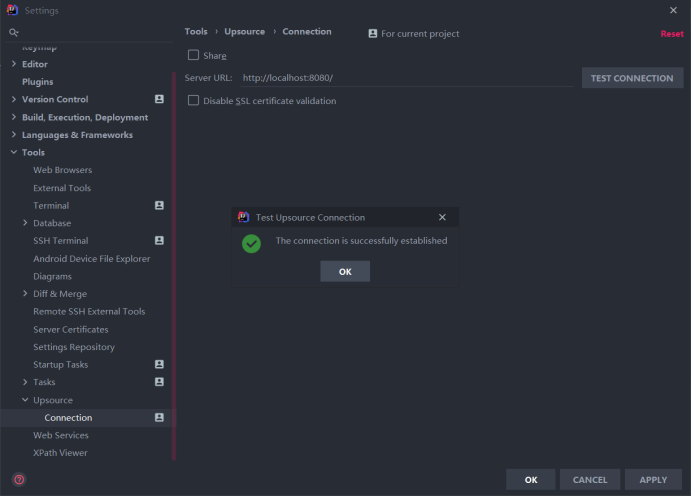Click OK at the bottom of Settings
Image resolution: width=691 pixels, height=496 pixels.
(x=531, y=479)
